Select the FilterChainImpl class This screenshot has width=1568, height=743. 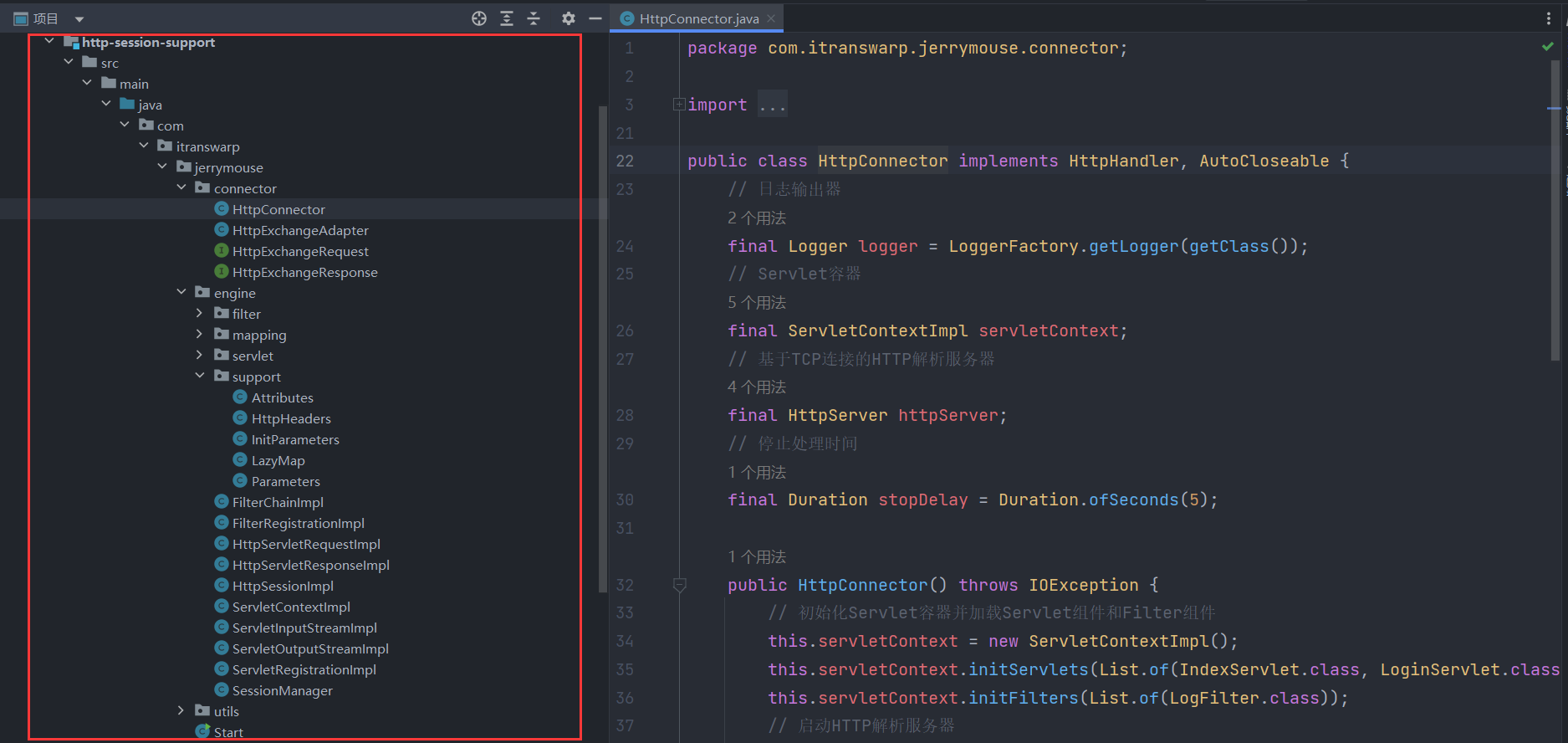click(x=278, y=502)
